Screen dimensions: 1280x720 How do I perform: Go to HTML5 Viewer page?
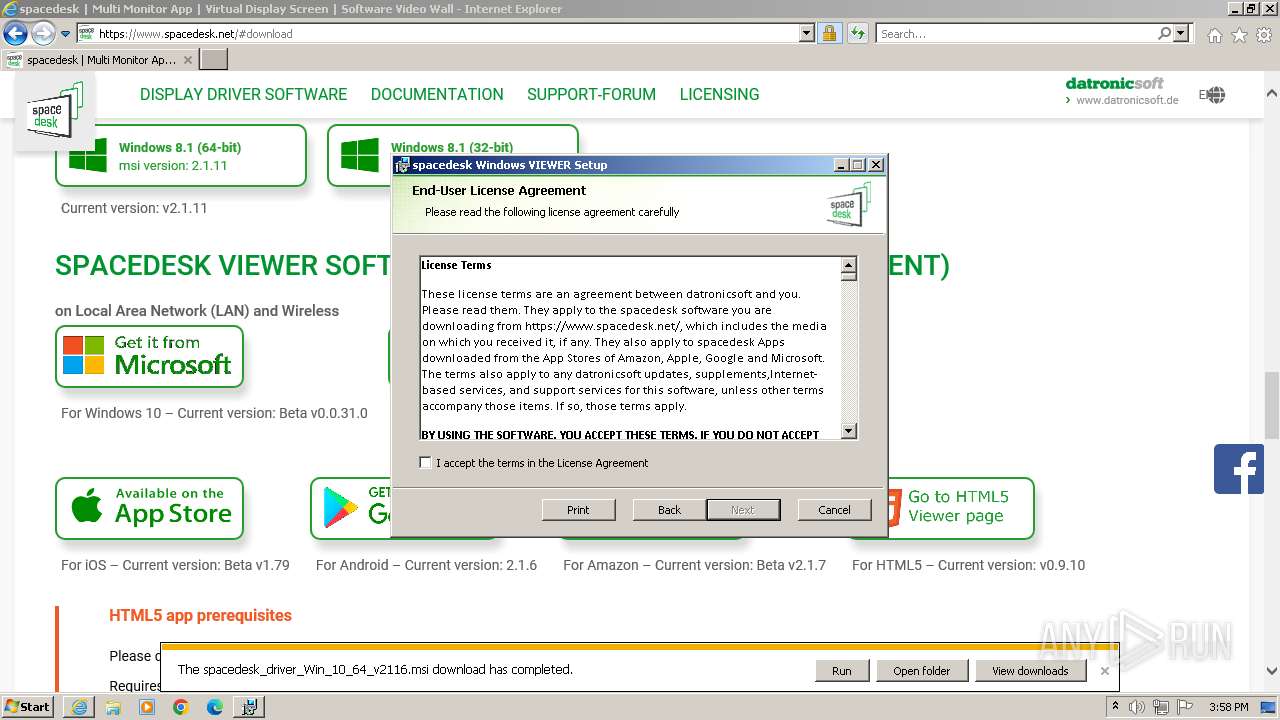pyautogui.click(x=958, y=508)
